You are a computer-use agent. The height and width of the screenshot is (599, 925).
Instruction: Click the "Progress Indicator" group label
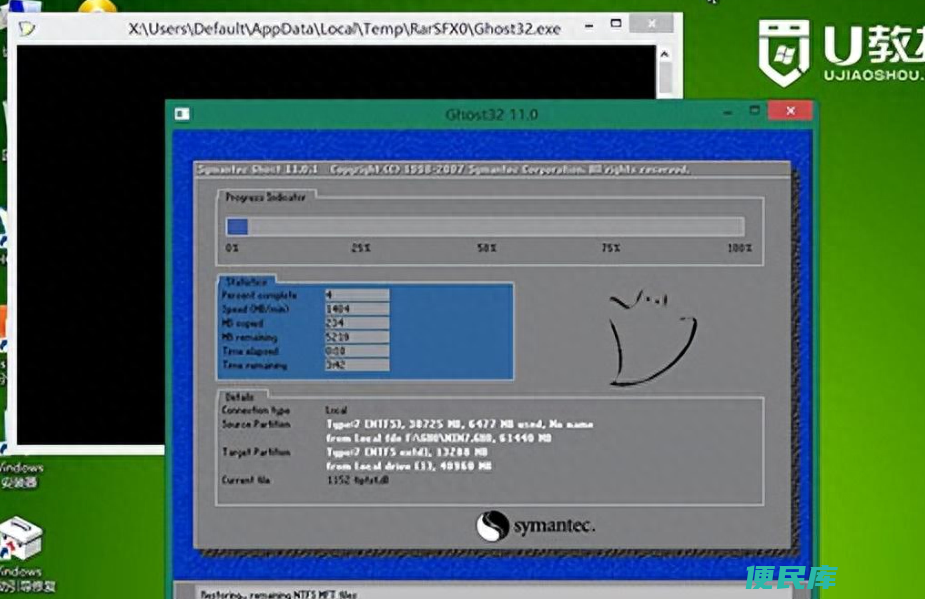click(265, 197)
